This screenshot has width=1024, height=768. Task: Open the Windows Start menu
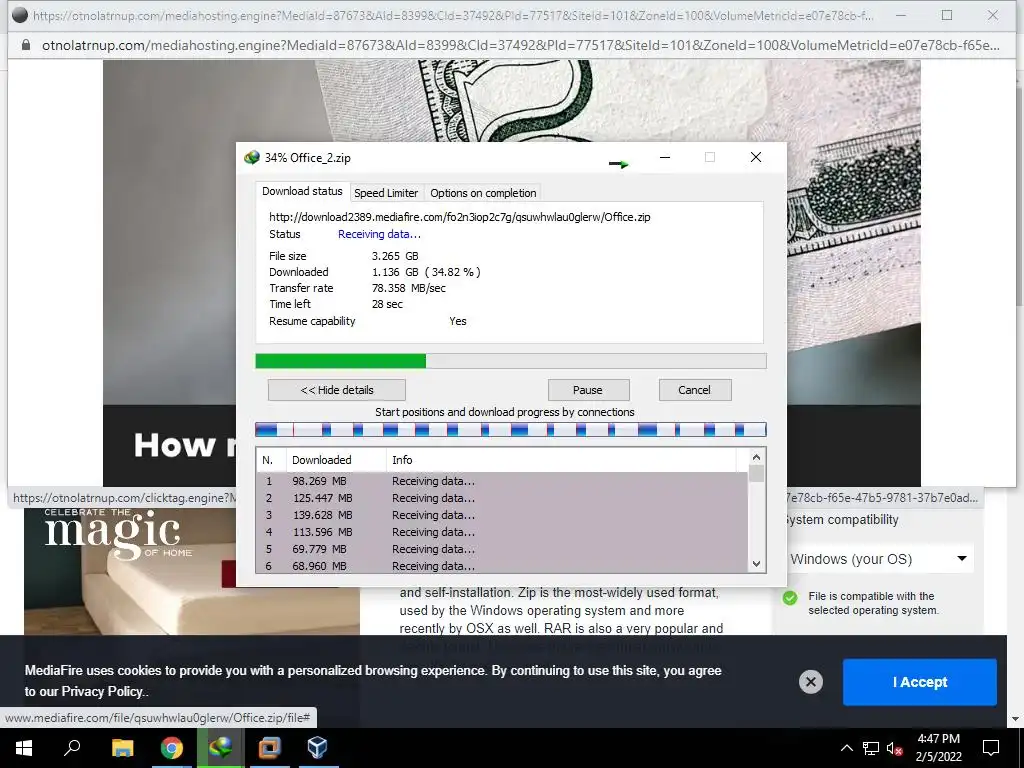point(24,748)
